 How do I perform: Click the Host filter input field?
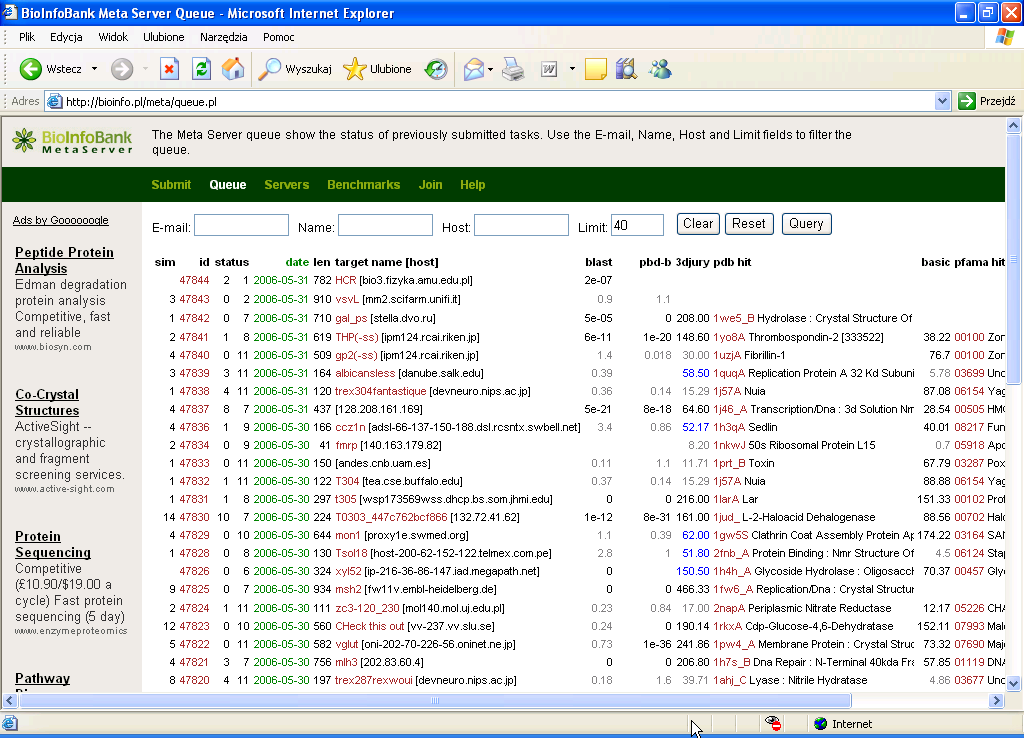tap(521, 225)
